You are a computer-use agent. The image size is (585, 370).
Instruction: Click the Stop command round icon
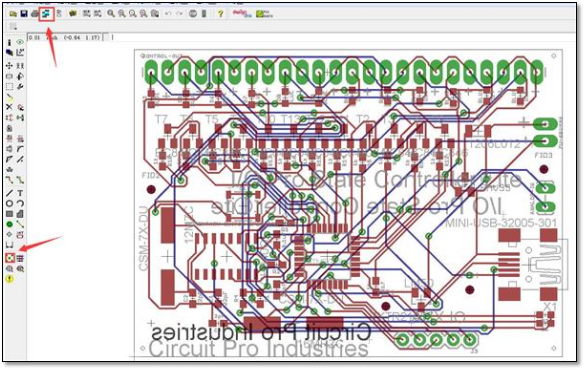pos(193,14)
